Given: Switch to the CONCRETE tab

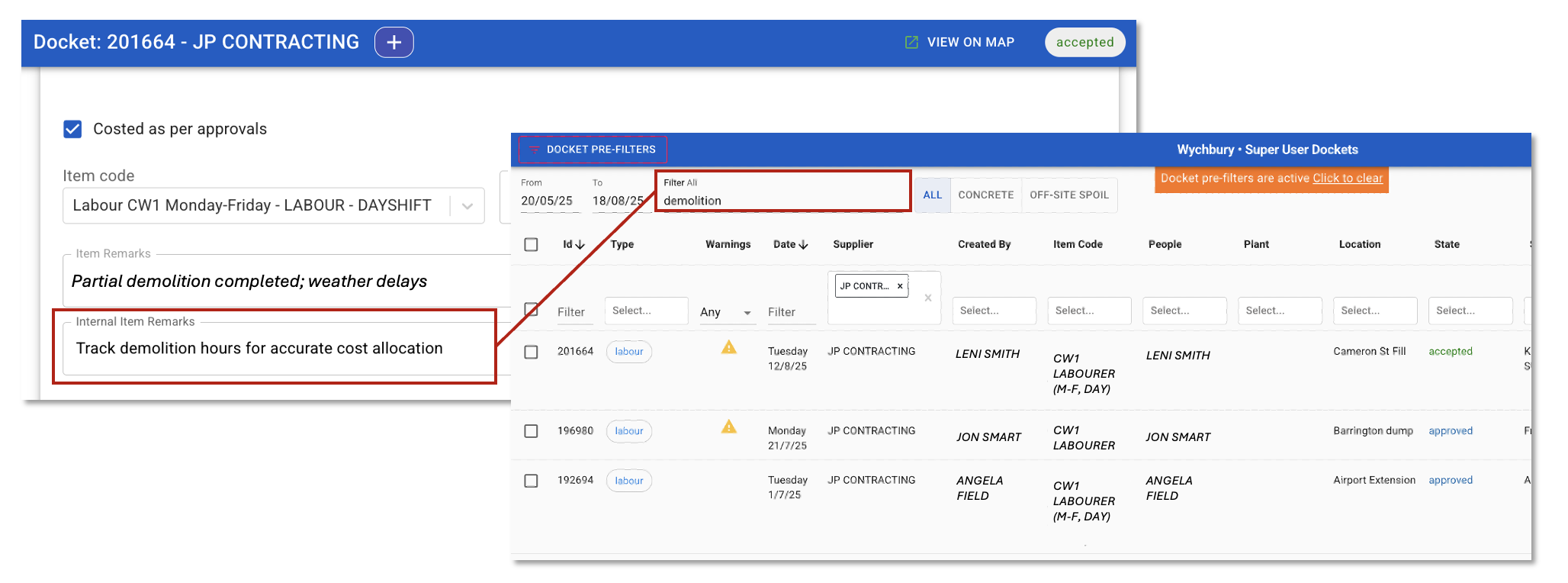Looking at the screenshot, I should click(x=985, y=195).
